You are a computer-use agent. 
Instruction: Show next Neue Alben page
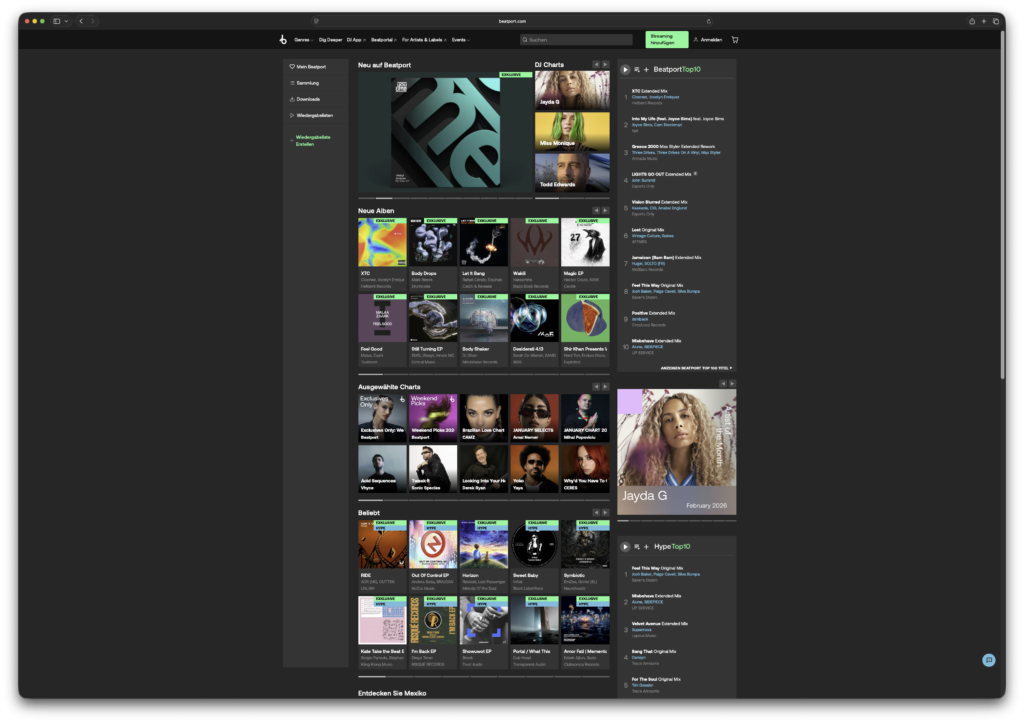pos(605,210)
